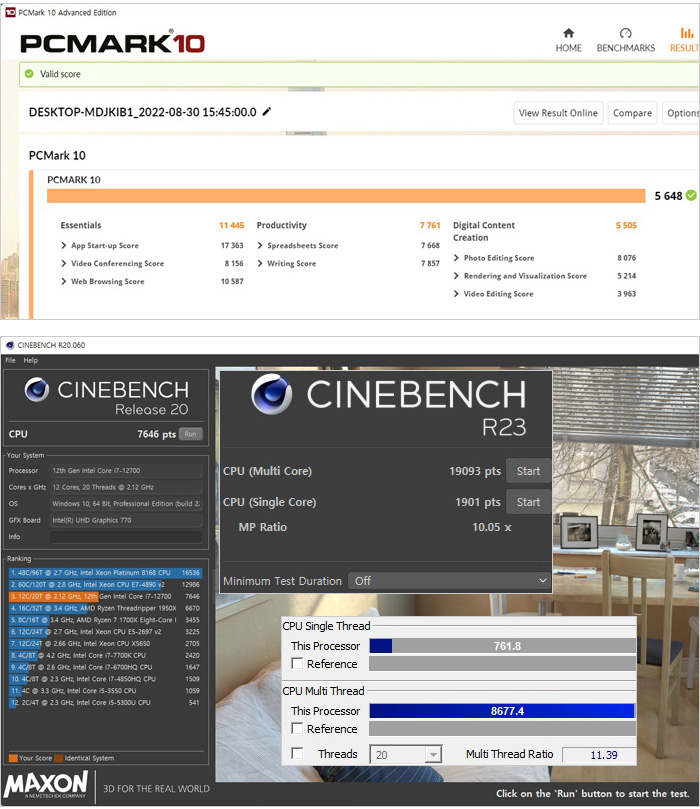Click the Options button in PCMark
Viewport: 700px width, 809px height.
point(682,113)
